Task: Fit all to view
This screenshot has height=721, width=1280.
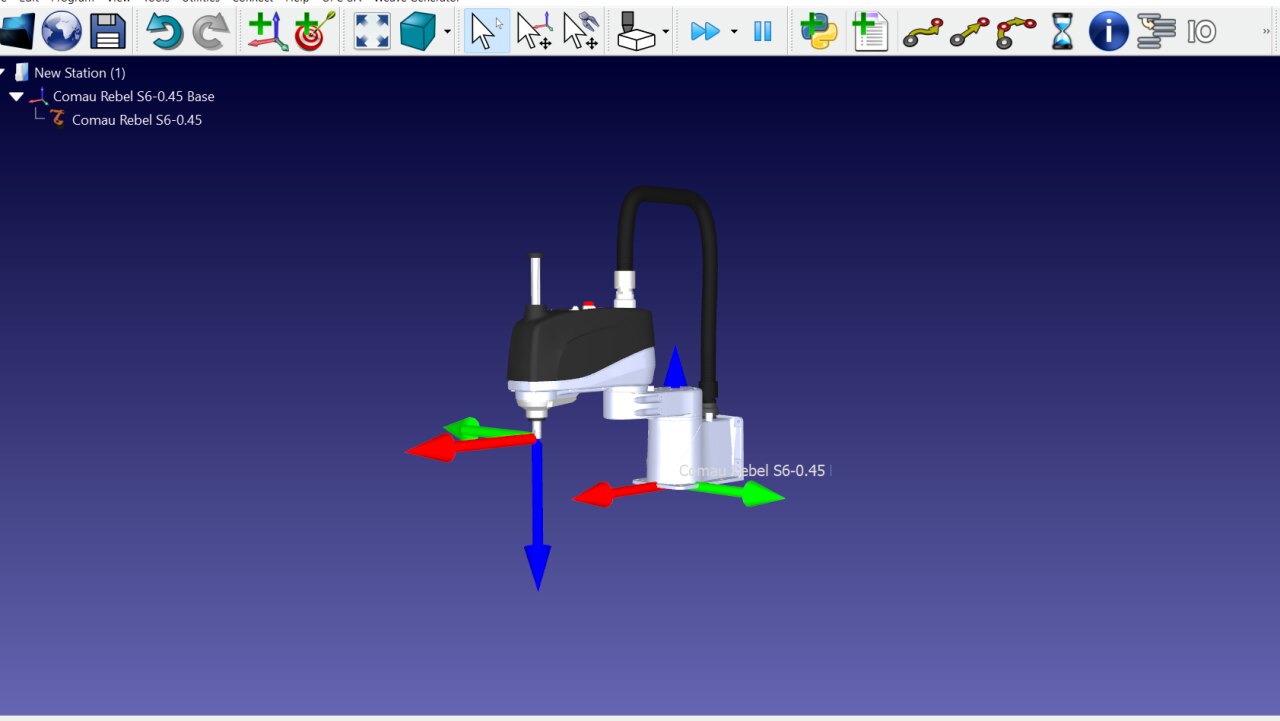Action: [x=373, y=31]
